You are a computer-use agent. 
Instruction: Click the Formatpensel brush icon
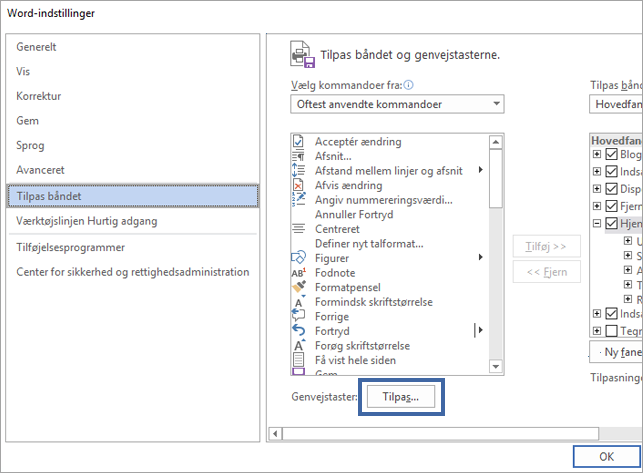click(299, 287)
